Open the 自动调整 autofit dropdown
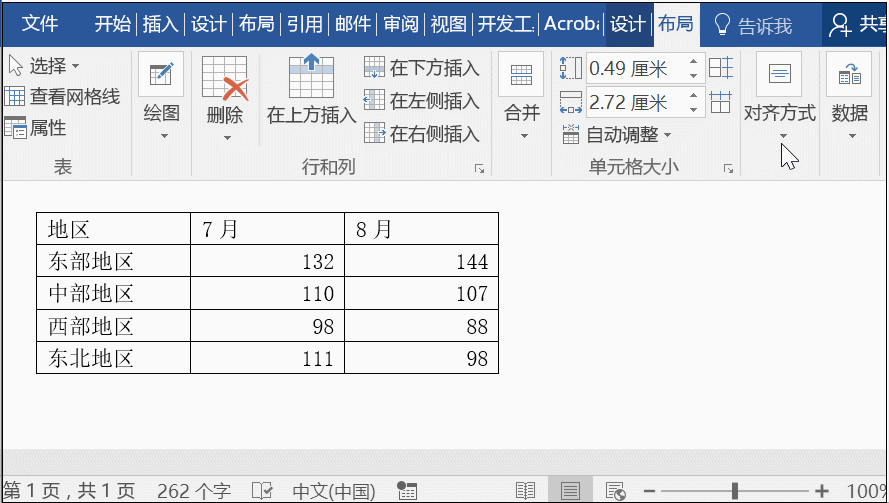This screenshot has width=889, height=503. 616,135
